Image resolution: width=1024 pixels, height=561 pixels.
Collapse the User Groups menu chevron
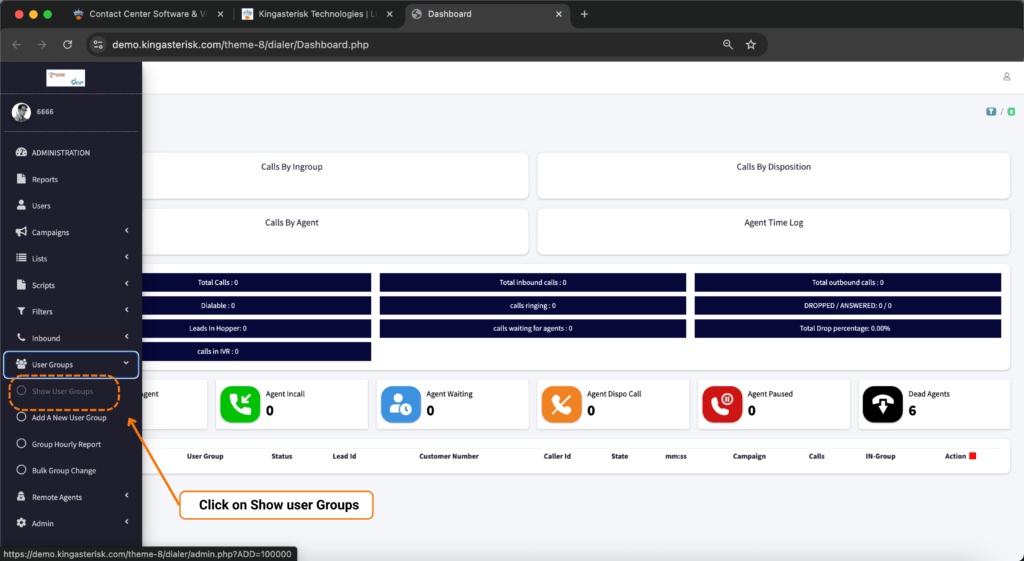(126, 363)
